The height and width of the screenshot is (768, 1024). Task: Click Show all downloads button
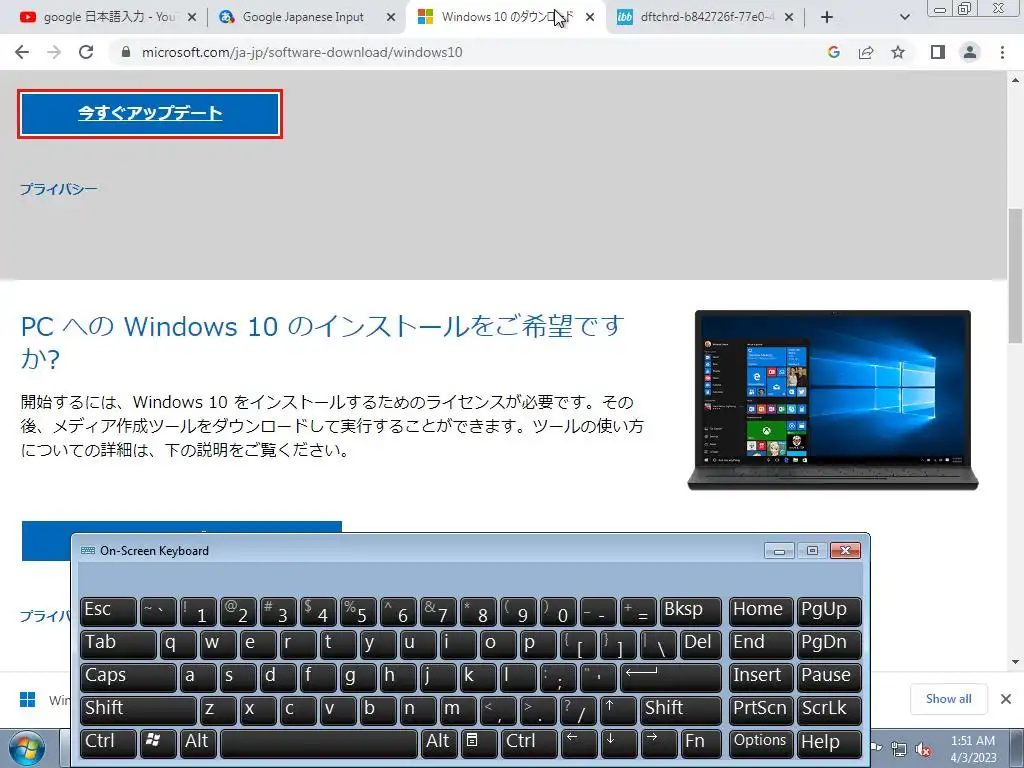coord(948,699)
